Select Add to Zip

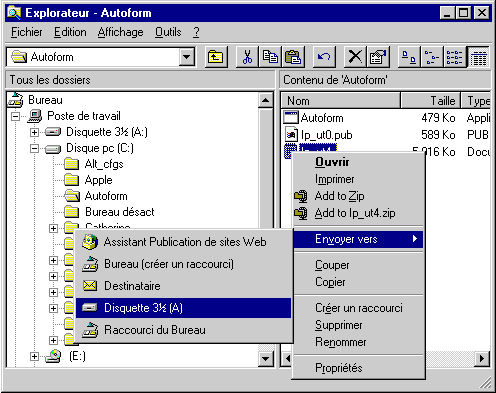pos(358,196)
